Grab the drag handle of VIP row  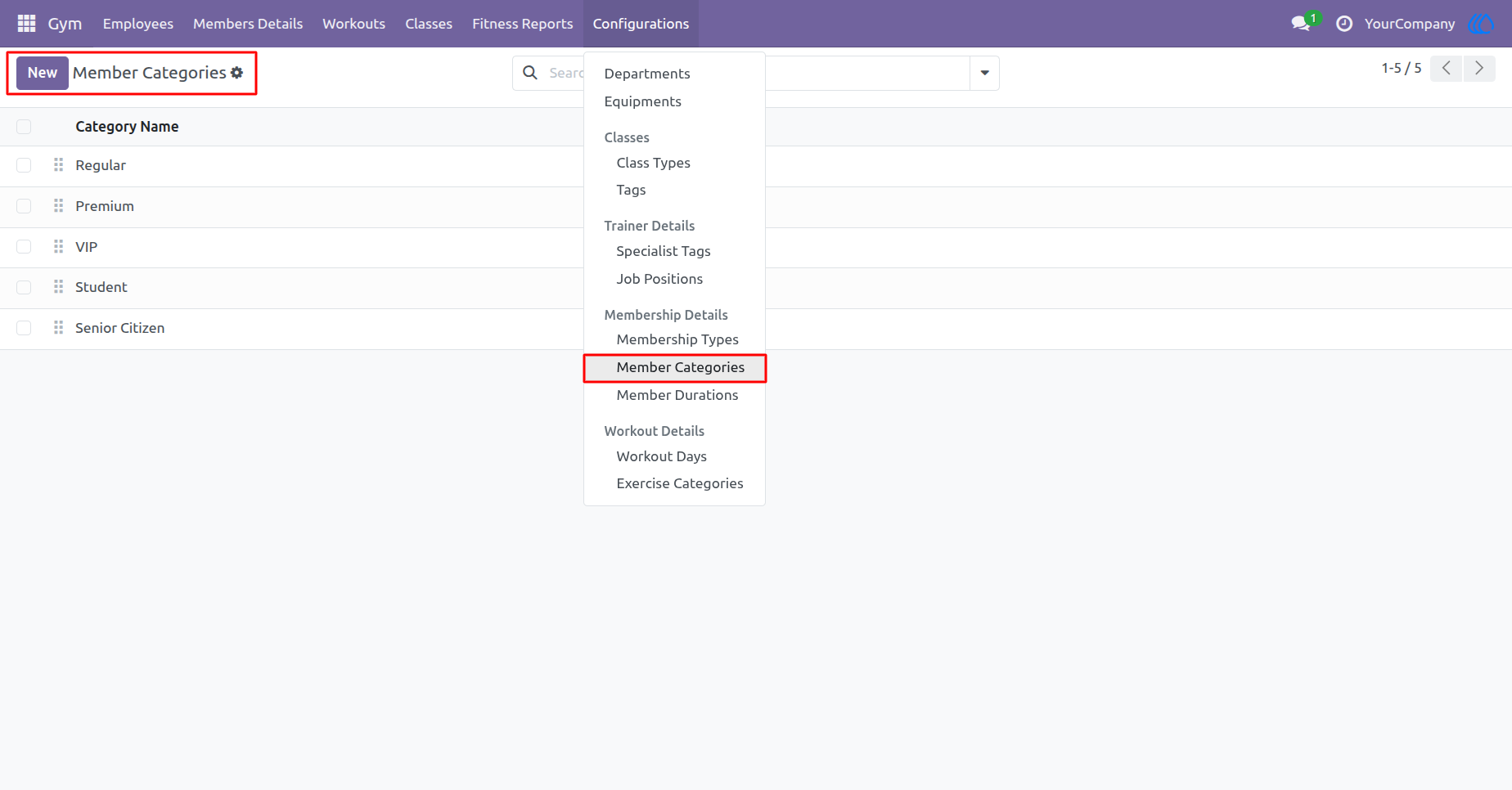(58, 247)
